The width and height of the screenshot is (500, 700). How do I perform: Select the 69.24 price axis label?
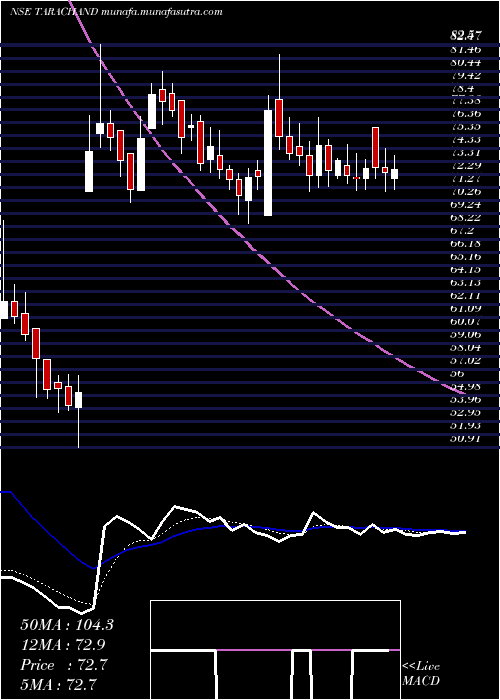pos(466,205)
